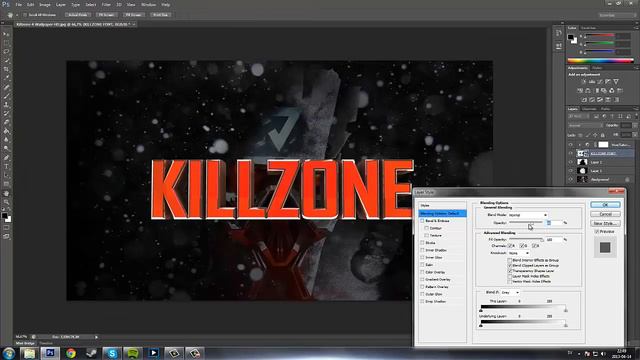640x360 pixels.
Task: Open the Color panel options menu
Action: coord(636,28)
